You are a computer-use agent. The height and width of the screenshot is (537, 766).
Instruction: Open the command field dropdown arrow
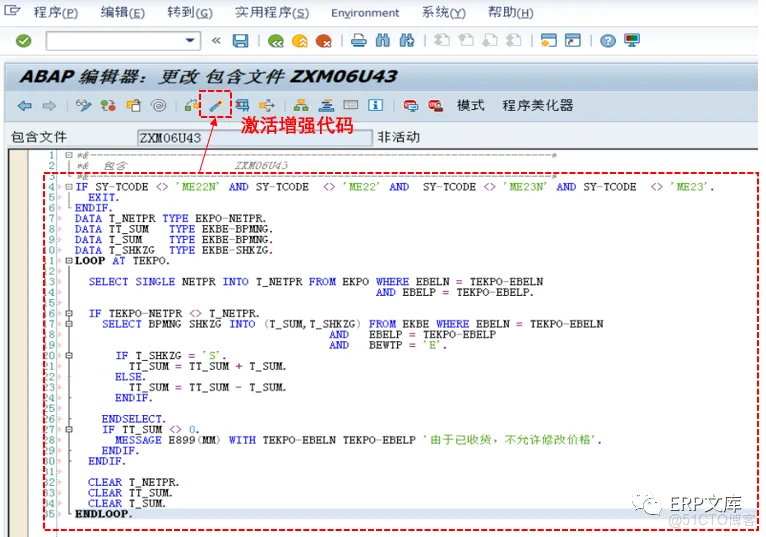191,41
